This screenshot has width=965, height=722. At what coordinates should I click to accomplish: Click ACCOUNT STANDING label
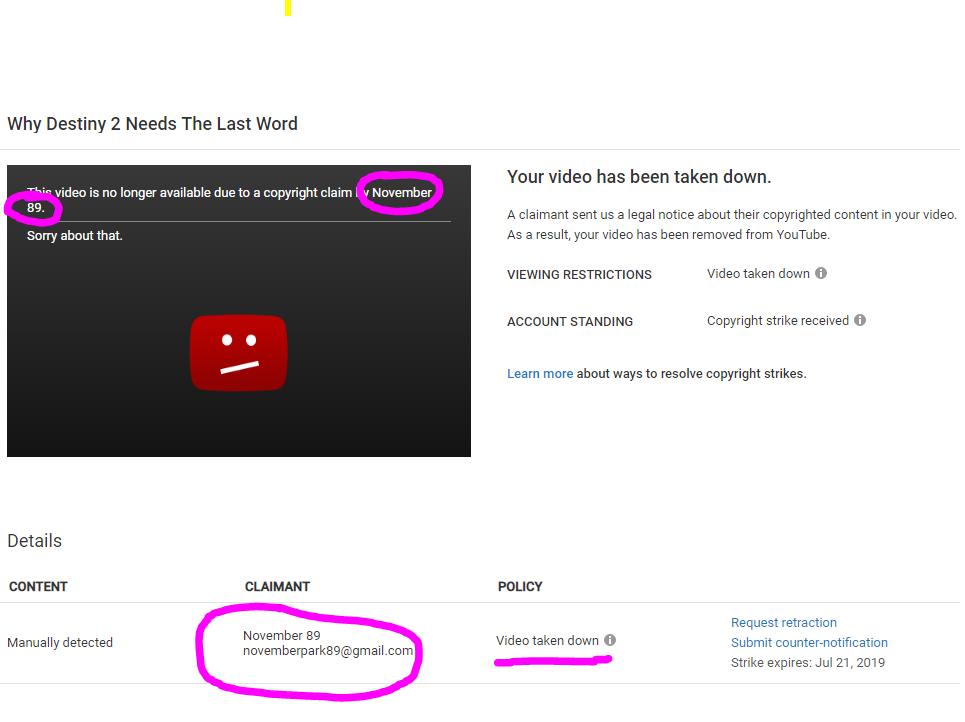570,321
